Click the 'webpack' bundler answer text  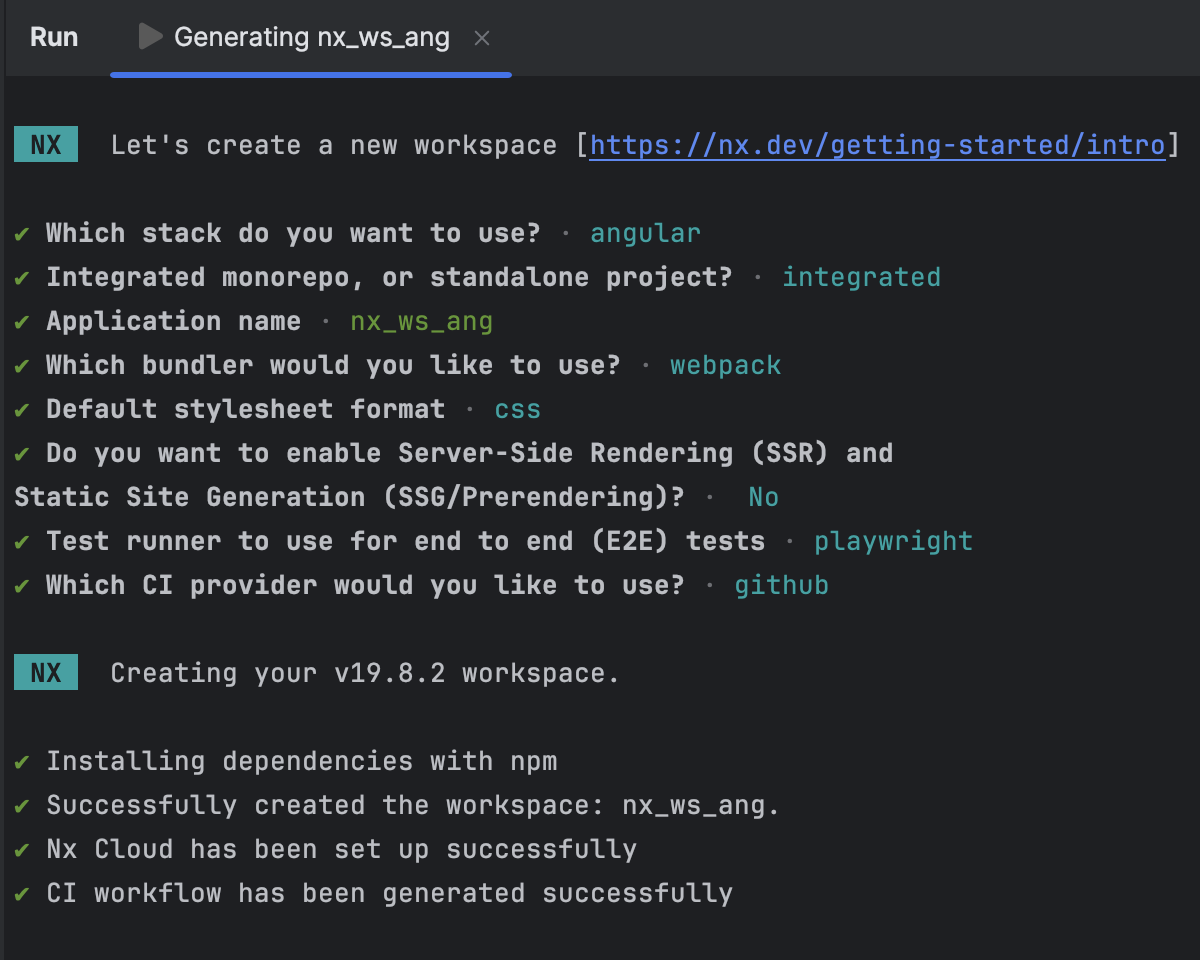pos(725,364)
